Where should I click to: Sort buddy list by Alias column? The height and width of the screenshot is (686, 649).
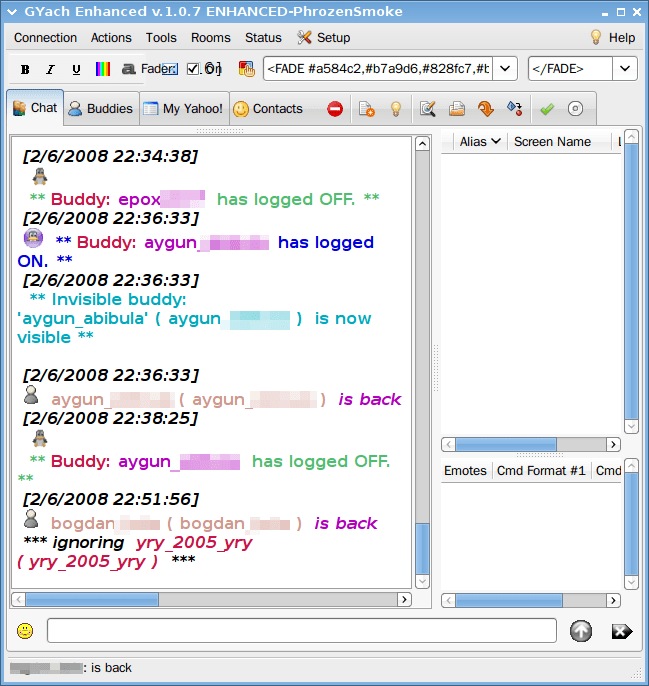pos(480,142)
